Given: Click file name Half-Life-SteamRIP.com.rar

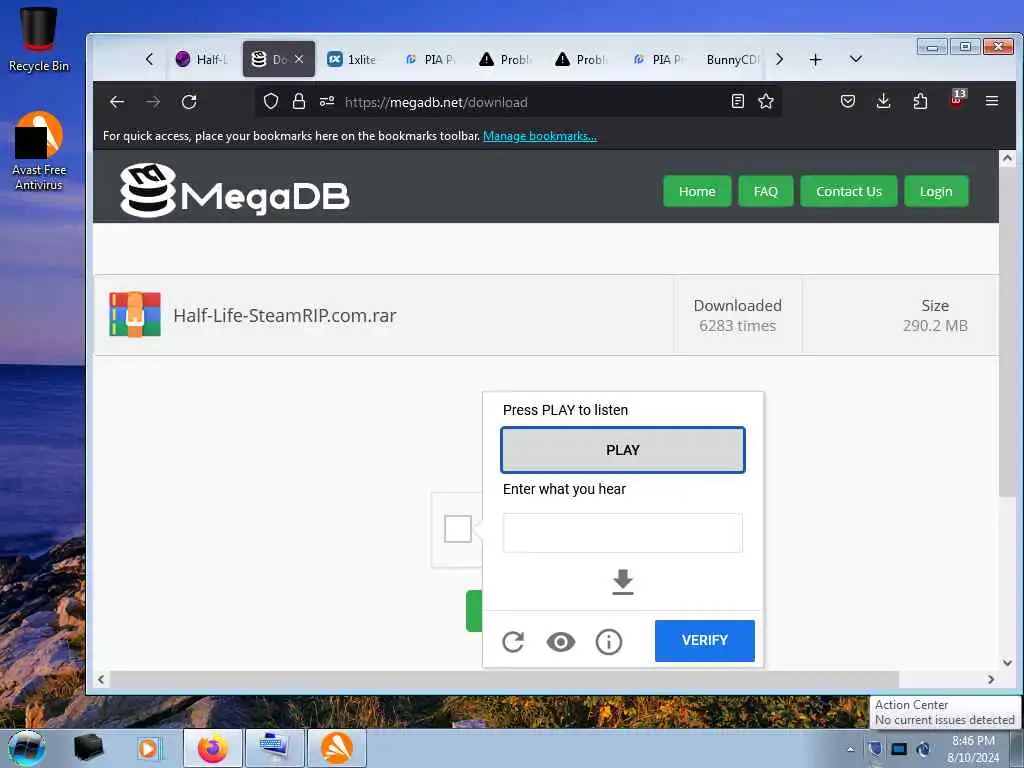Looking at the screenshot, I should [284, 315].
